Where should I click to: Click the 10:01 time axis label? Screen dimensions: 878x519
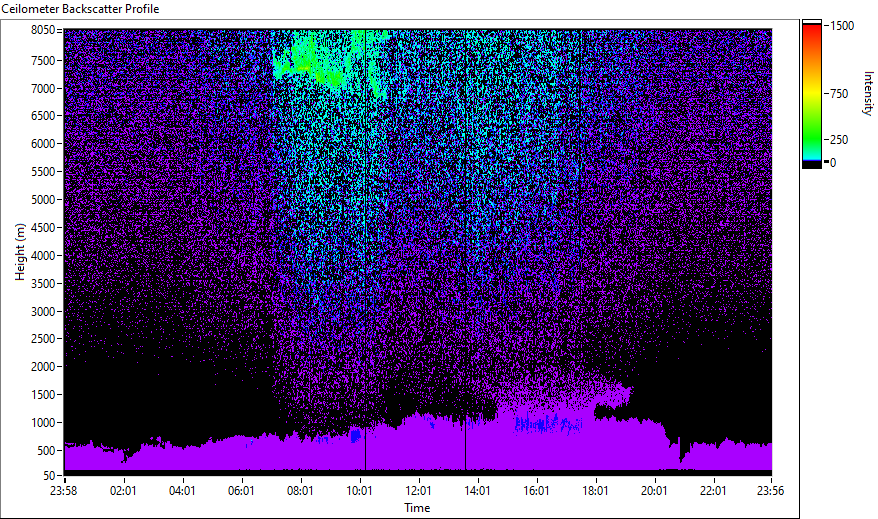coord(359,491)
